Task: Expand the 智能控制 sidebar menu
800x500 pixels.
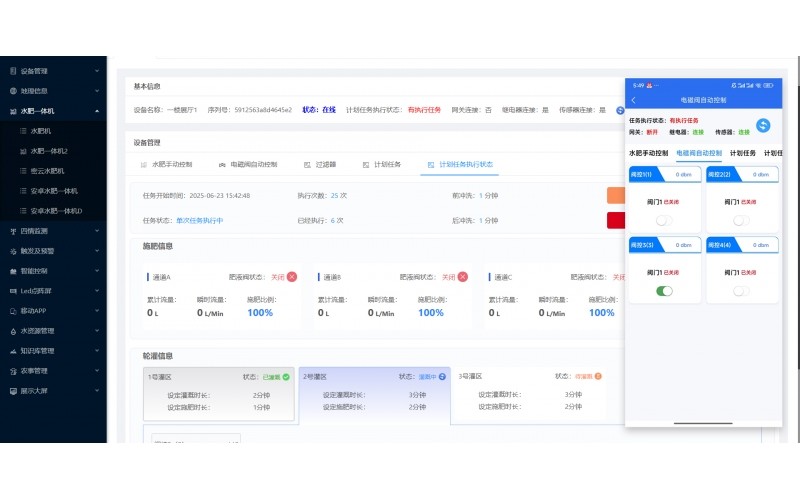Action: 96,270
